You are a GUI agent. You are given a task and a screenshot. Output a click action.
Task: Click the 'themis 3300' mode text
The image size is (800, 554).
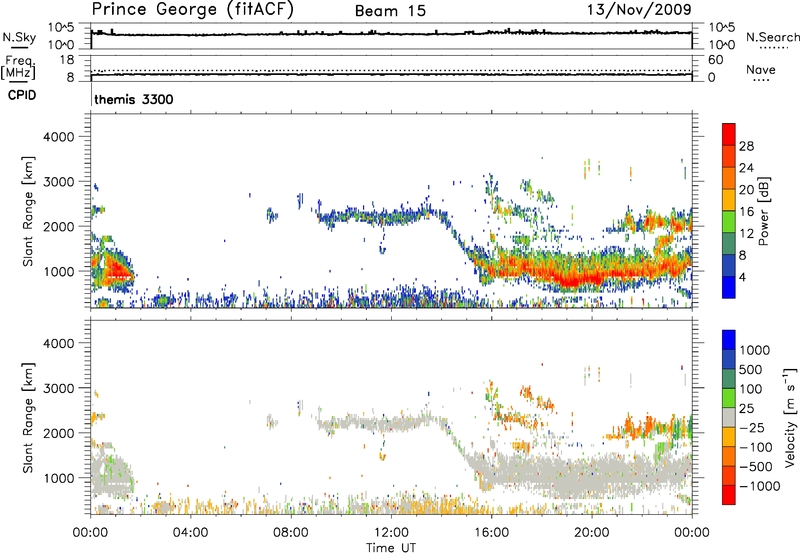point(134,99)
